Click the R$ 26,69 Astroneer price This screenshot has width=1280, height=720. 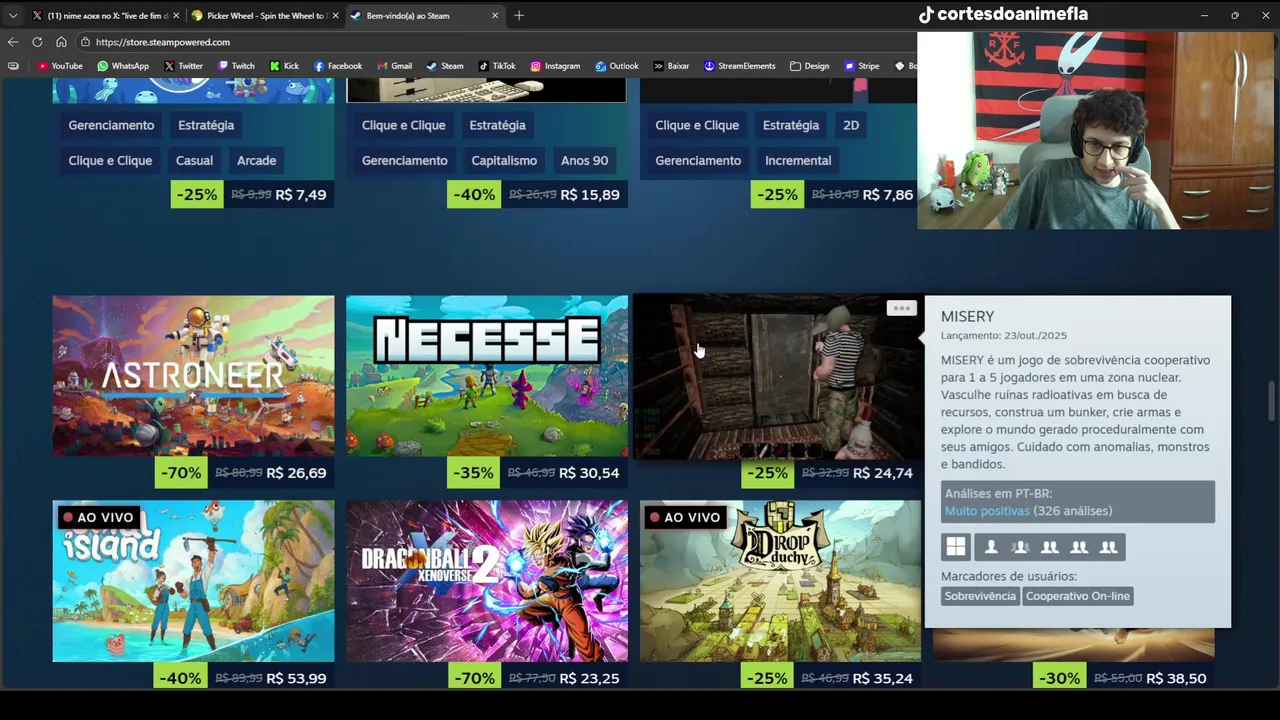click(x=297, y=473)
